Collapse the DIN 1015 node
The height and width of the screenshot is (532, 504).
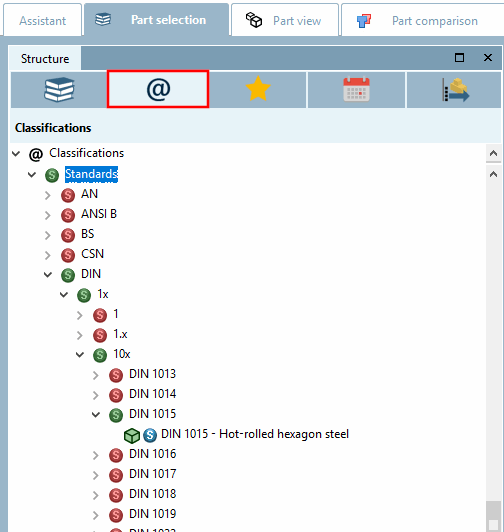click(96, 415)
